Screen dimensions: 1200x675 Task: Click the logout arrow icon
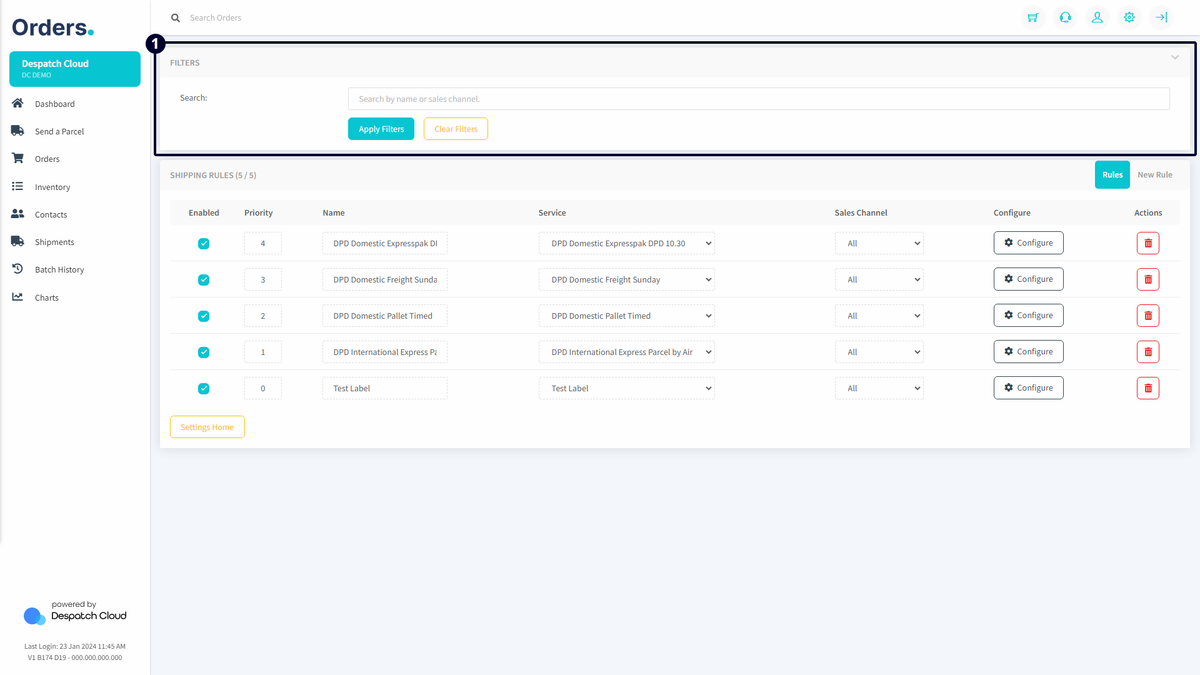(x=1161, y=17)
